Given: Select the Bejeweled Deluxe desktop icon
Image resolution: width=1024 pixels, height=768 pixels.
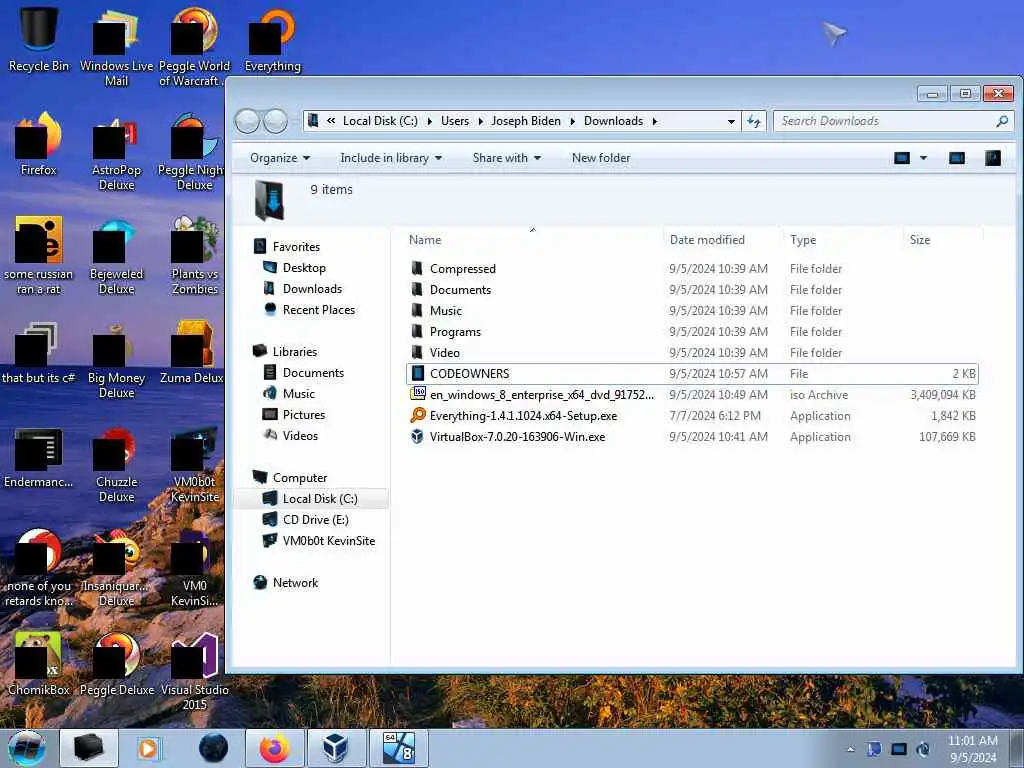Looking at the screenshot, I should (x=116, y=255).
